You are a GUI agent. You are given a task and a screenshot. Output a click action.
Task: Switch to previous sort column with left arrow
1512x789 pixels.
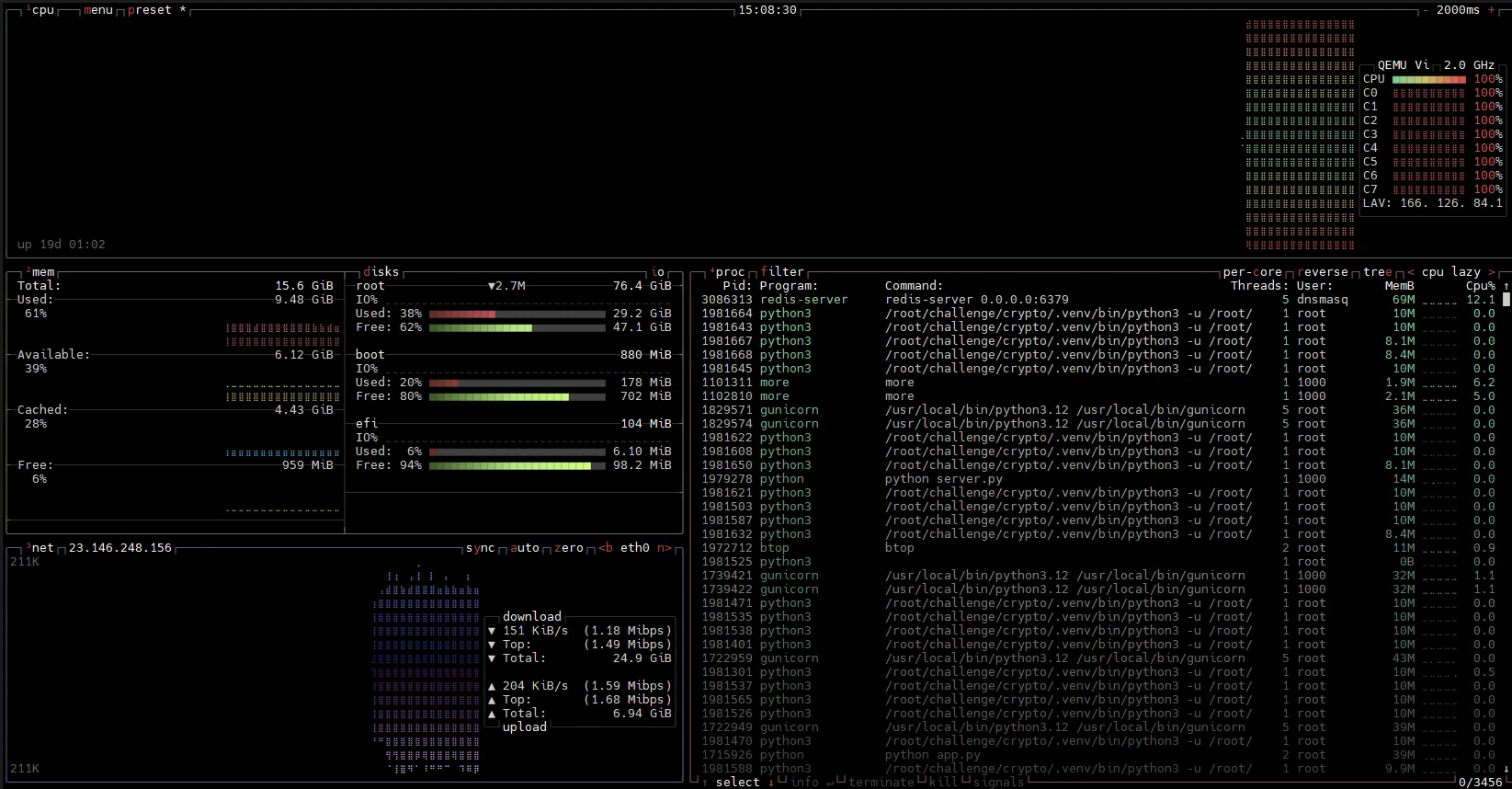pos(1411,272)
